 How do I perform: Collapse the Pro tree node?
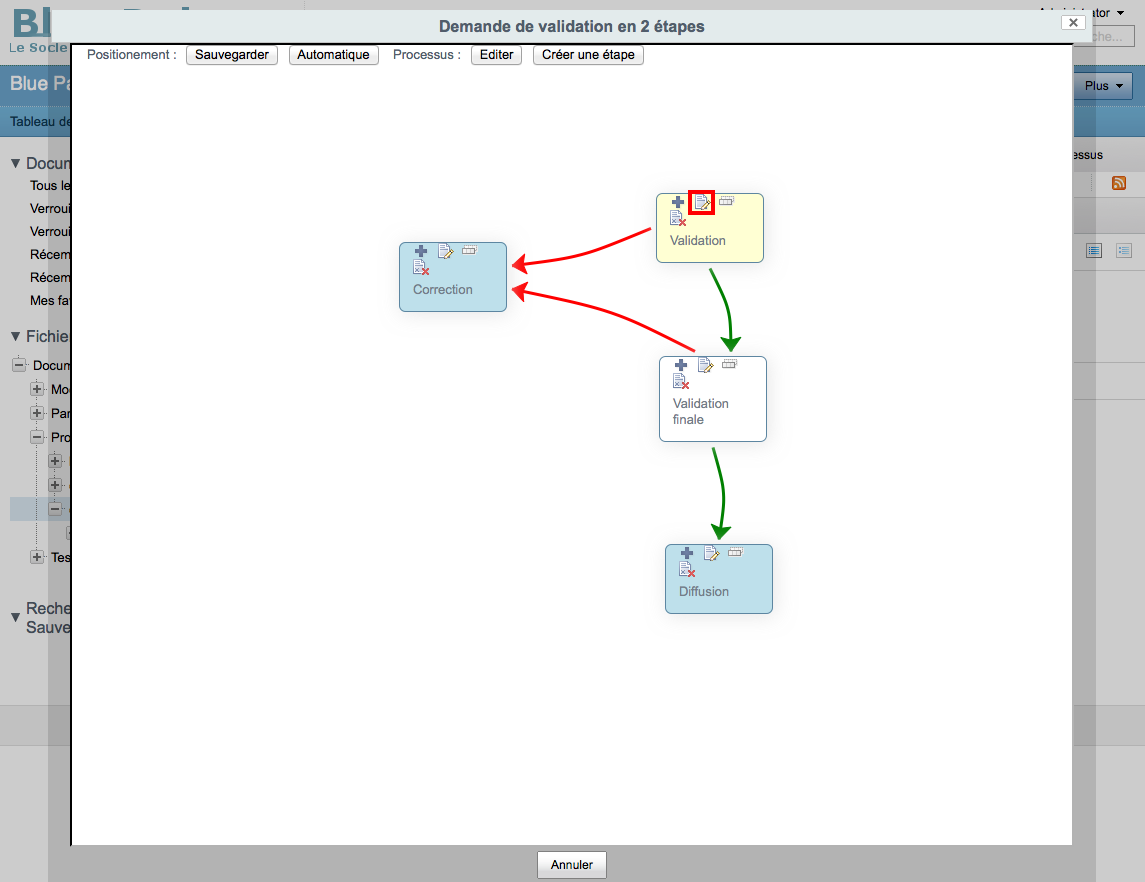pyautogui.click(x=37, y=437)
